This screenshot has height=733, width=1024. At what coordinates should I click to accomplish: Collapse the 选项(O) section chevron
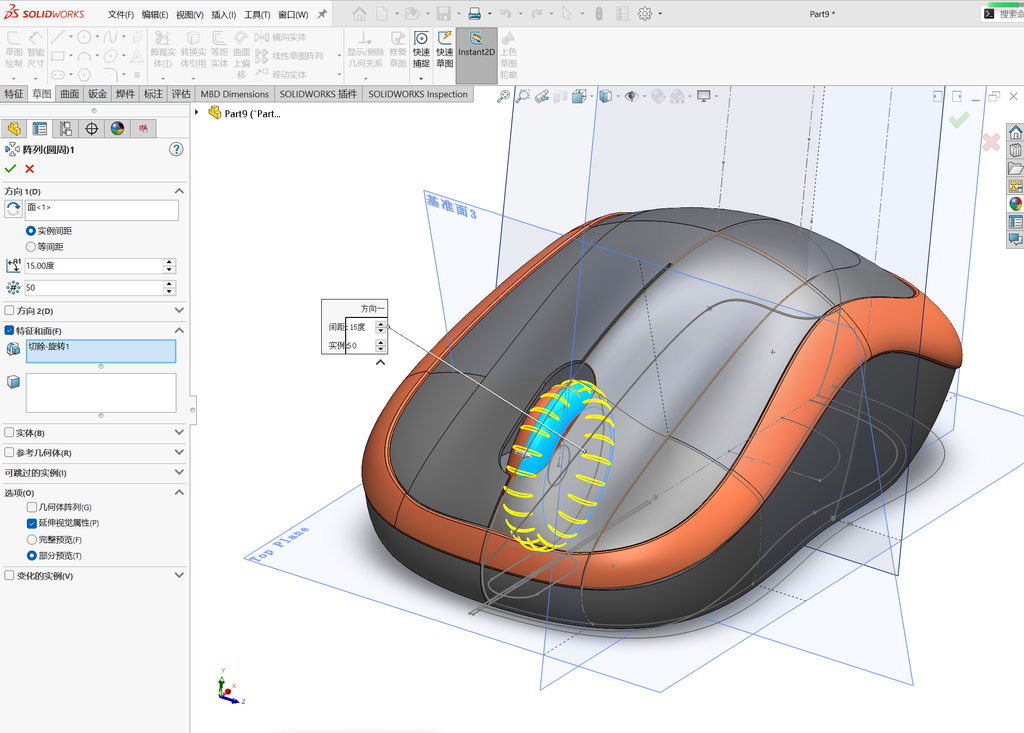click(179, 492)
